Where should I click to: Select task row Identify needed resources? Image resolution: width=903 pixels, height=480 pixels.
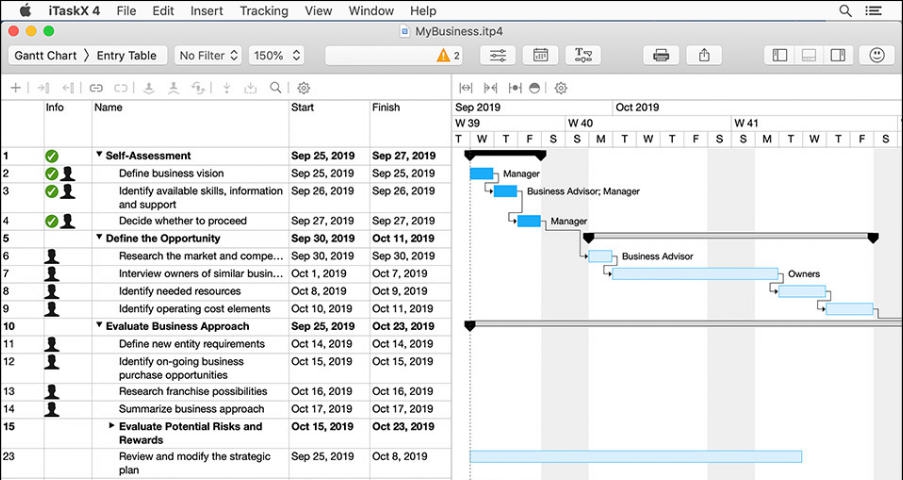(226, 291)
